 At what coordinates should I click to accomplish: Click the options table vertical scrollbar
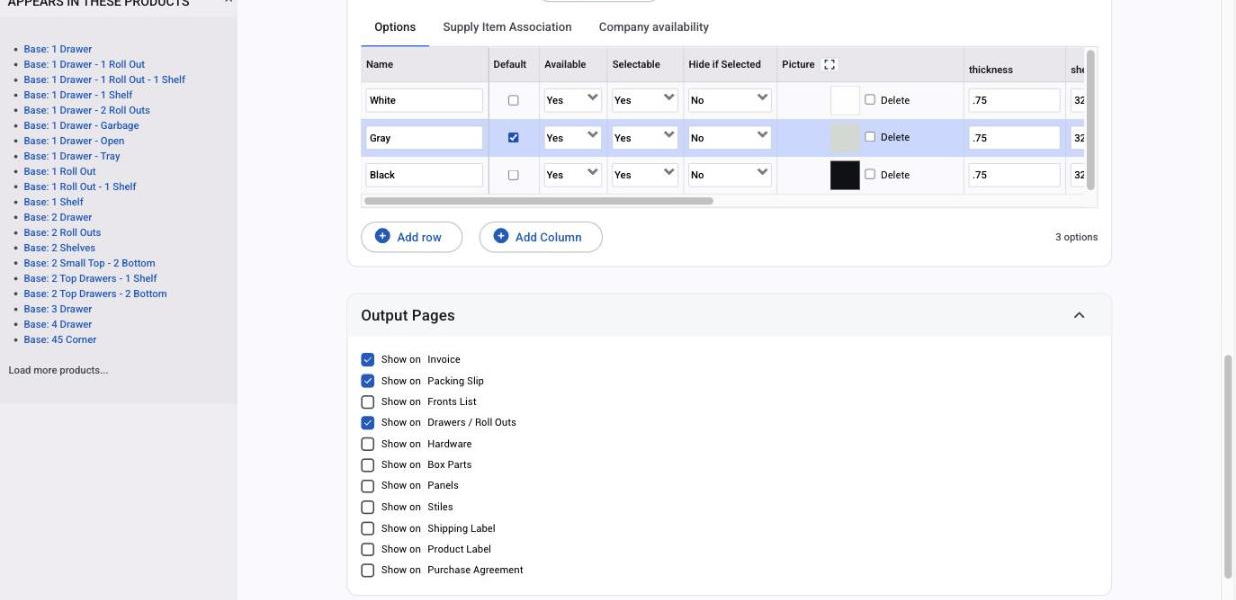click(1089, 120)
